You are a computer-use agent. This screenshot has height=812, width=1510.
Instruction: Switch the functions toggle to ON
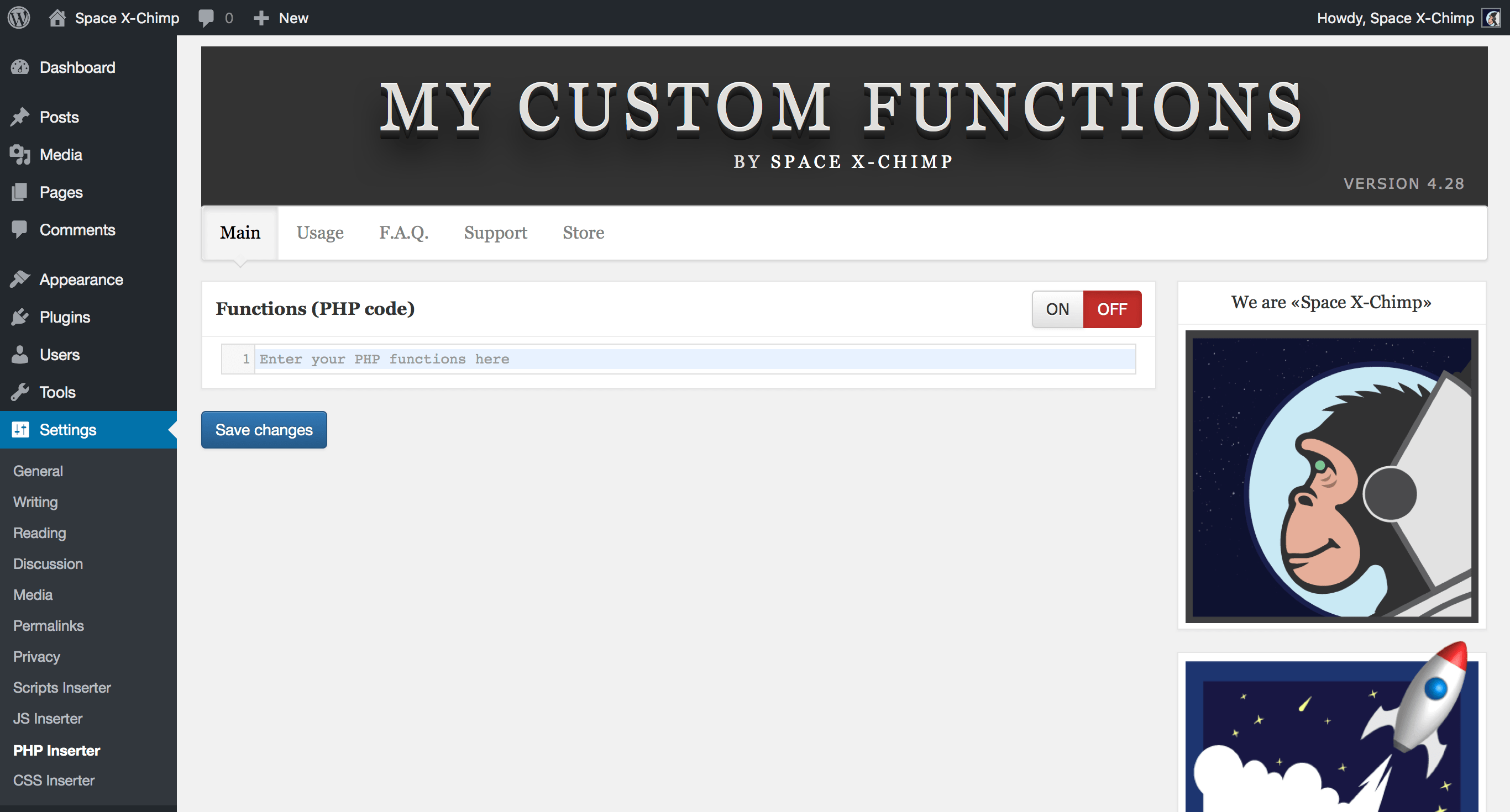[x=1057, y=309]
